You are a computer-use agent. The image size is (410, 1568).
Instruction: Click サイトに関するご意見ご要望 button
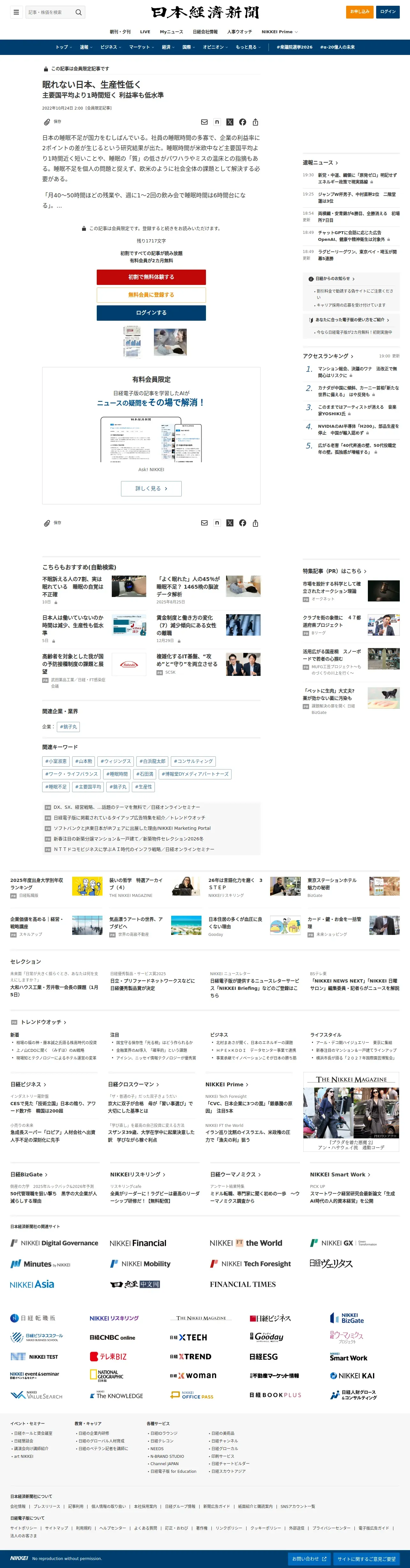point(367,1559)
